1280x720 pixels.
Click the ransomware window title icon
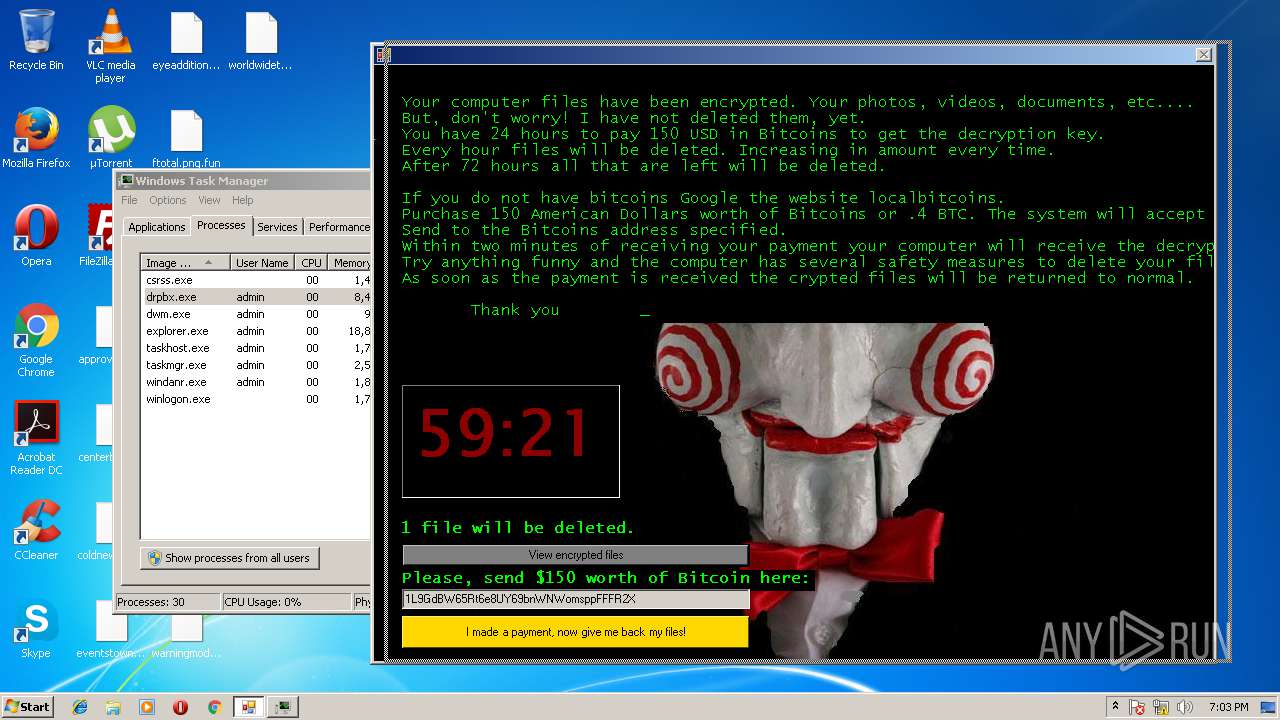(x=382, y=55)
